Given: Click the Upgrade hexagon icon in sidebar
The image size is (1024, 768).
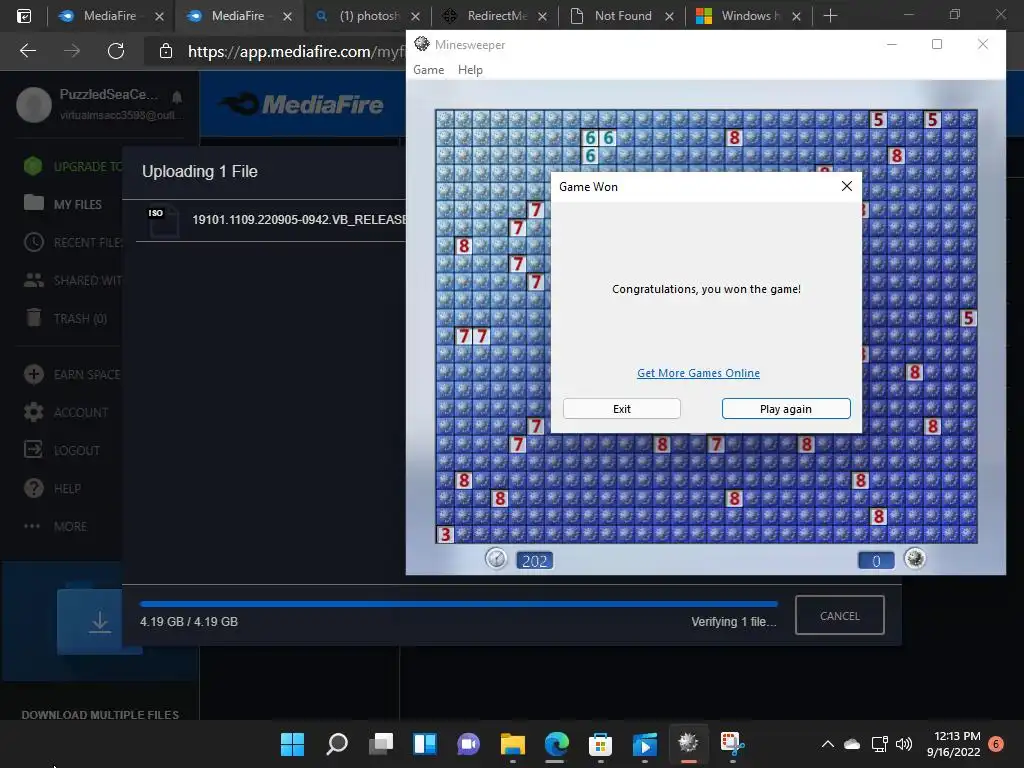Looking at the screenshot, I should pyautogui.click(x=33, y=166).
